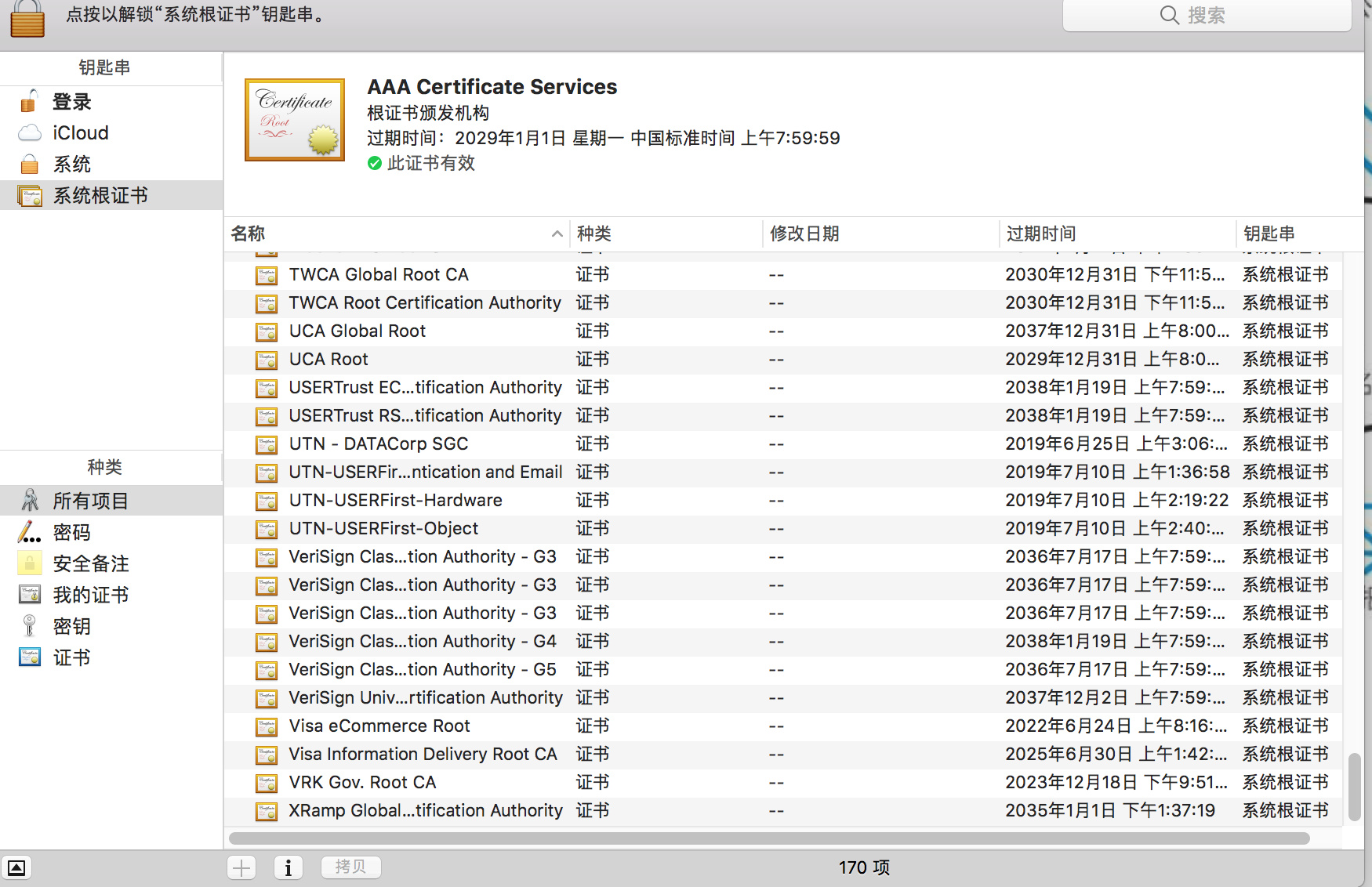Viewport: 1372px width, 887px height.
Task: Select the iCloud keychain
Action: coord(111,133)
